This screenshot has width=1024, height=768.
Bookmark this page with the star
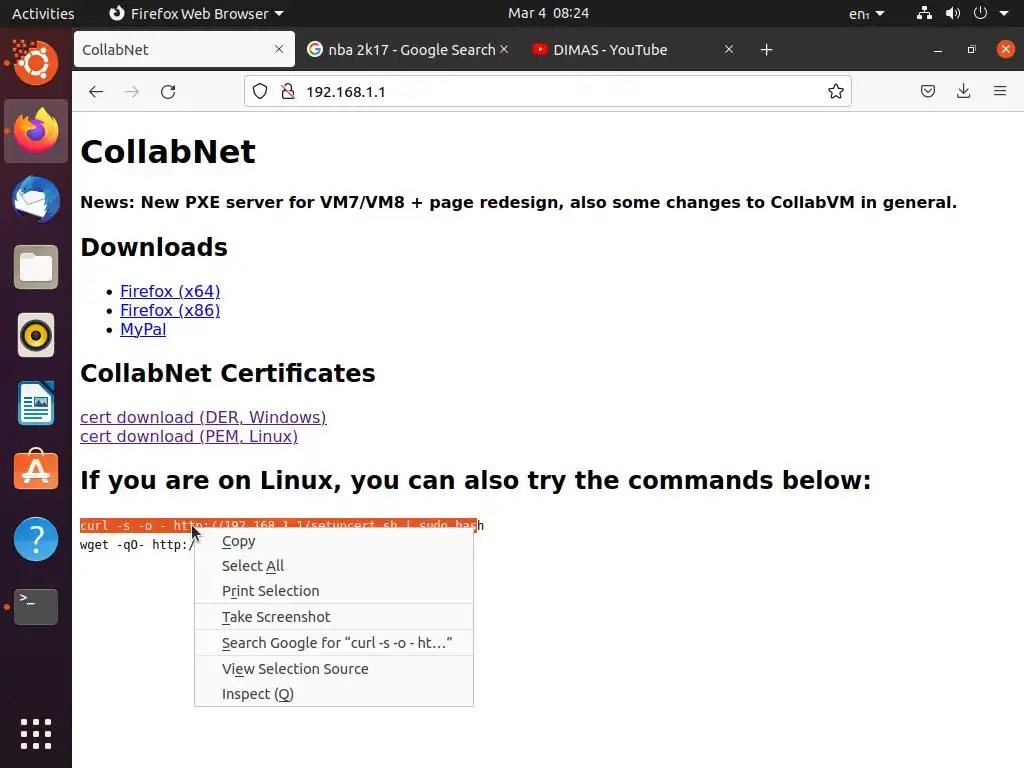pos(835,91)
